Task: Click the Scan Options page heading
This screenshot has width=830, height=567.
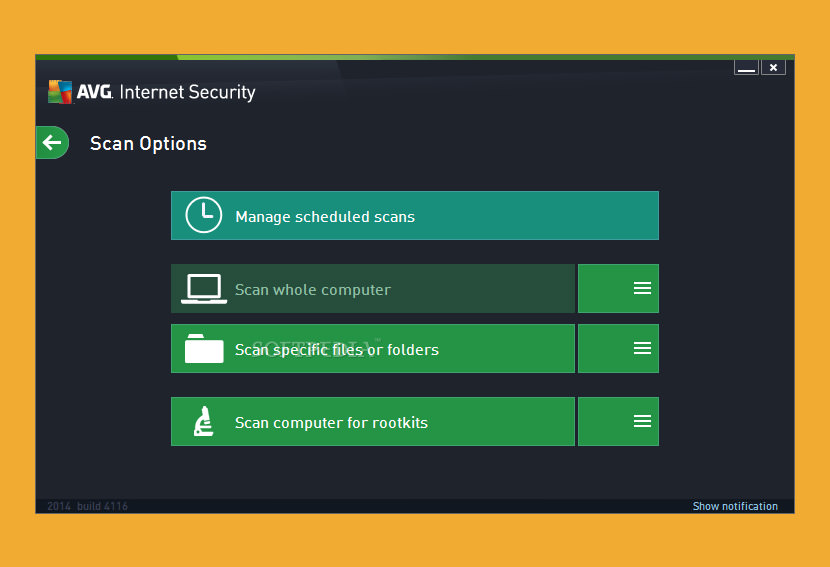Action: point(148,143)
